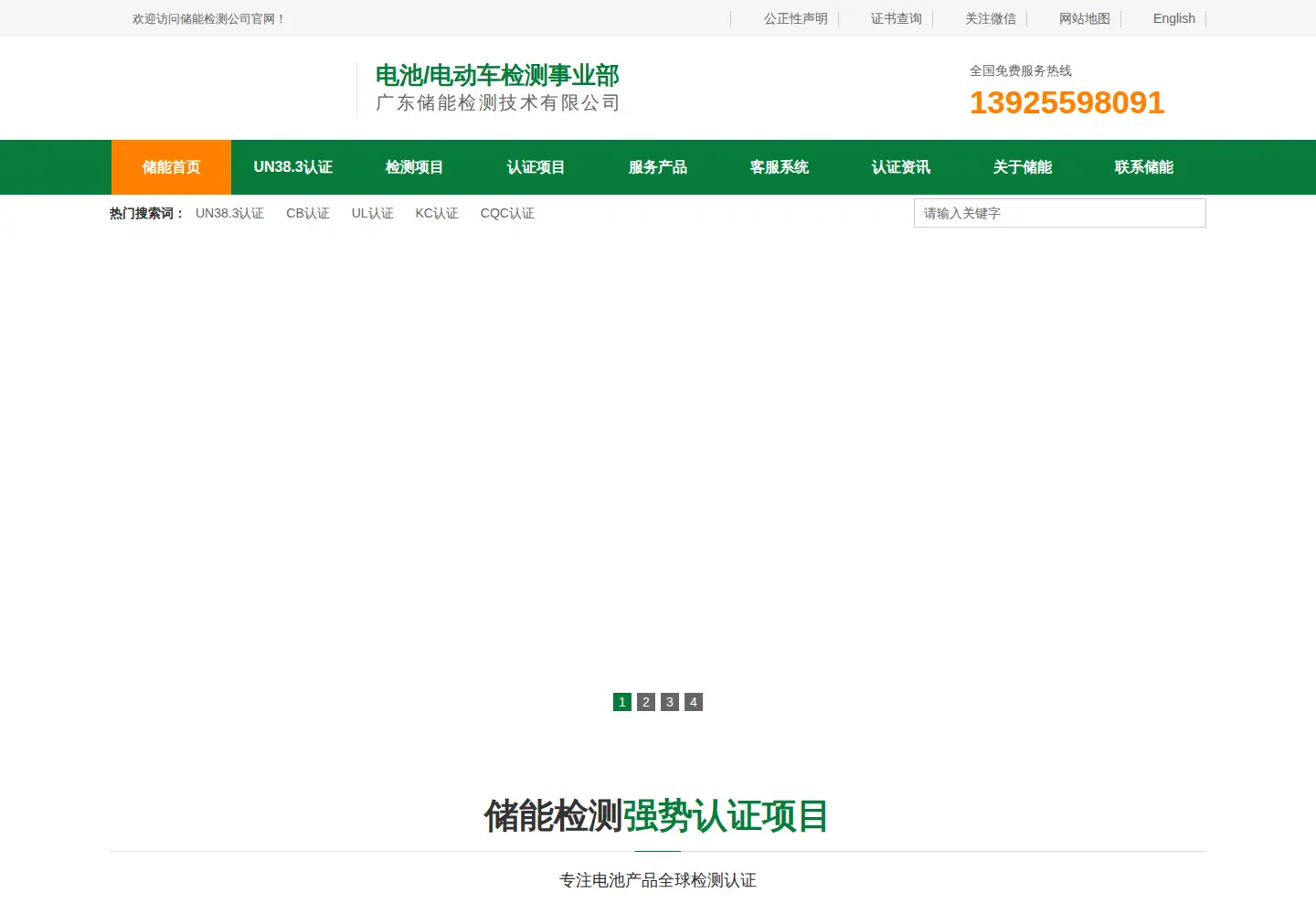Open the 关于储能 navigation menu
The height and width of the screenshot is (914, 1316).
pyautogui.click(x=1022, y=167)
